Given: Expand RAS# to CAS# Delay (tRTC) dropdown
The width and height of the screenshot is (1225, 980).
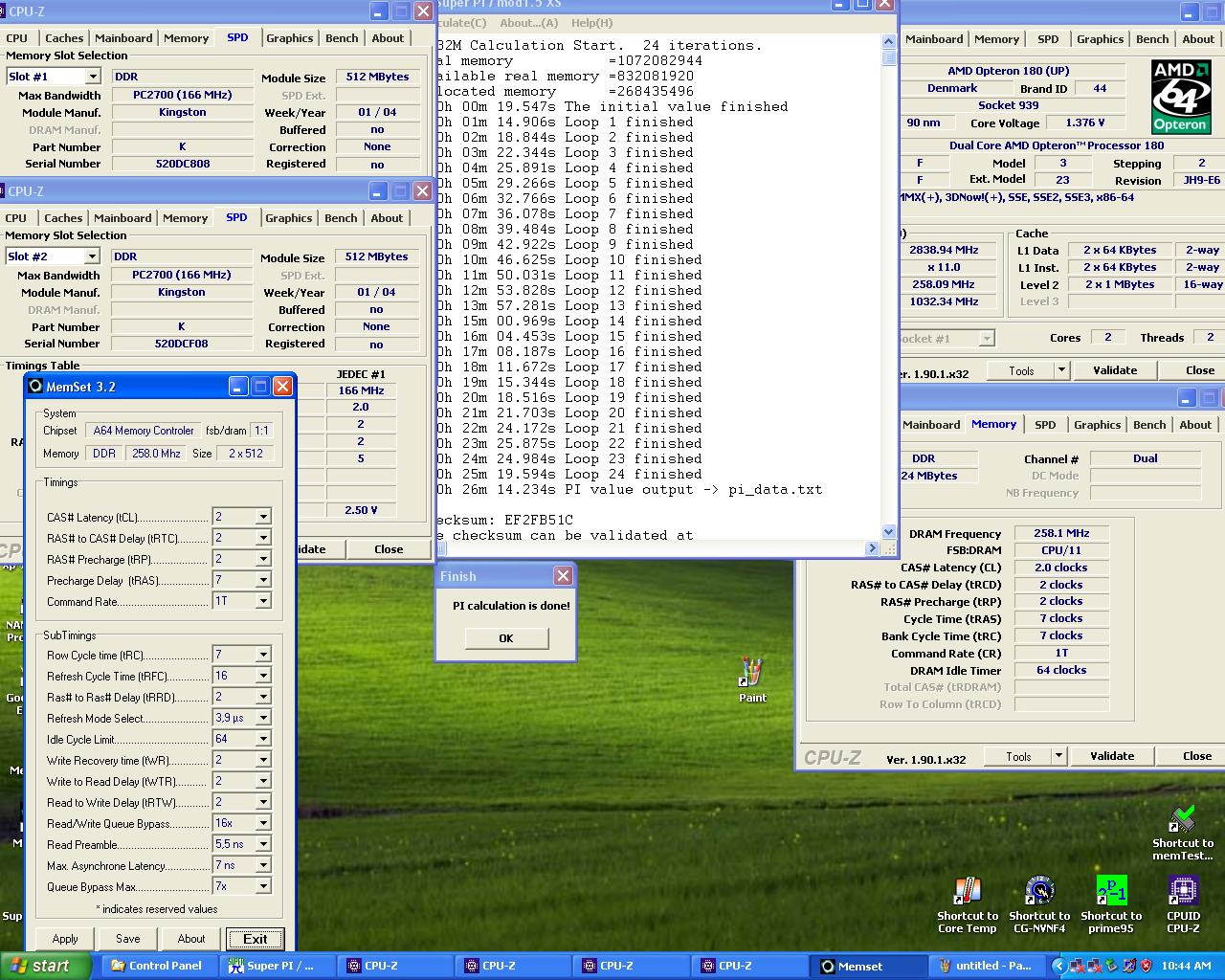Looking at the screenshot, I should [263, 538].
